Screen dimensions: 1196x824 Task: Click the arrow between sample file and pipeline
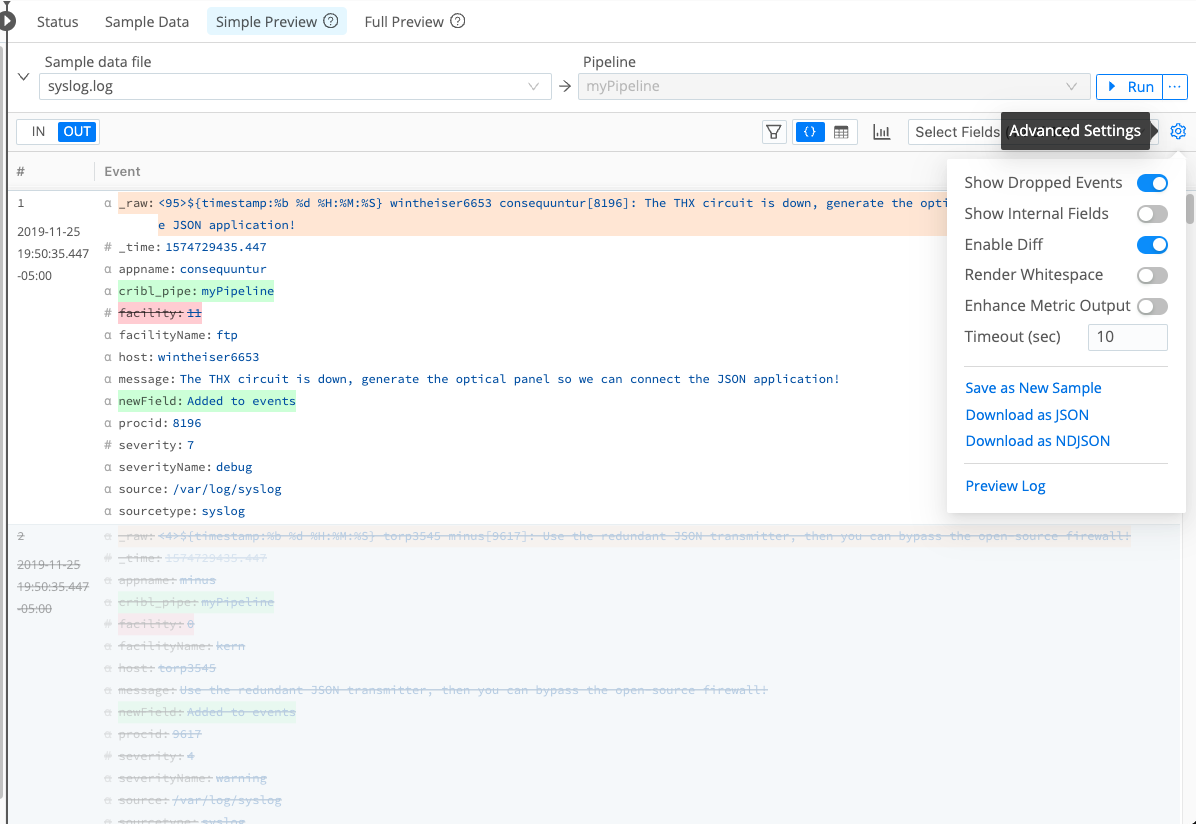point(564,86)
